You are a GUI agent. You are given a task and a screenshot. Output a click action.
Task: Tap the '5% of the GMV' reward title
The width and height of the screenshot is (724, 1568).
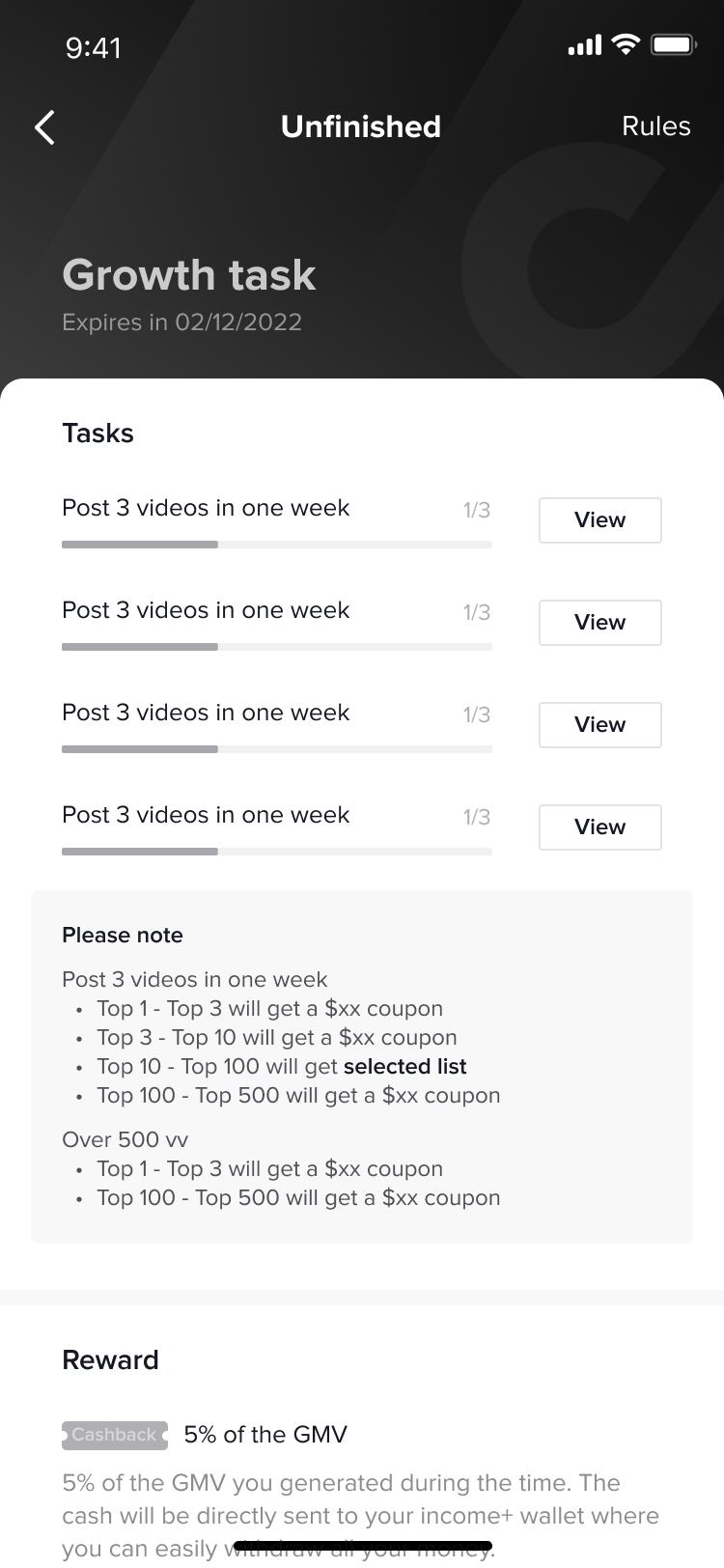265,1435
